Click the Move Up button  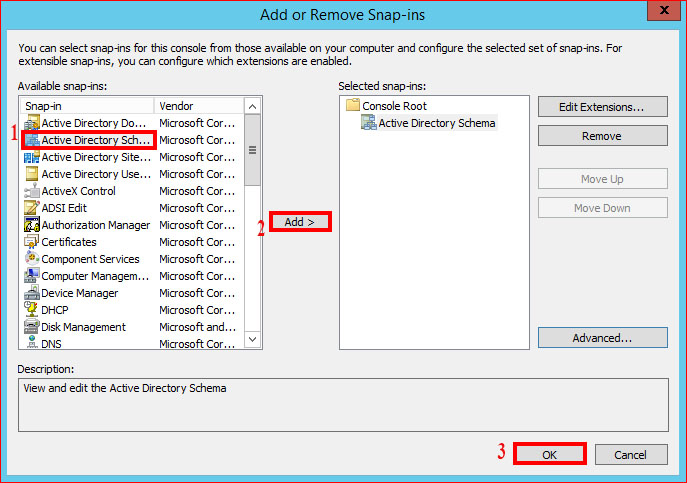602,179
